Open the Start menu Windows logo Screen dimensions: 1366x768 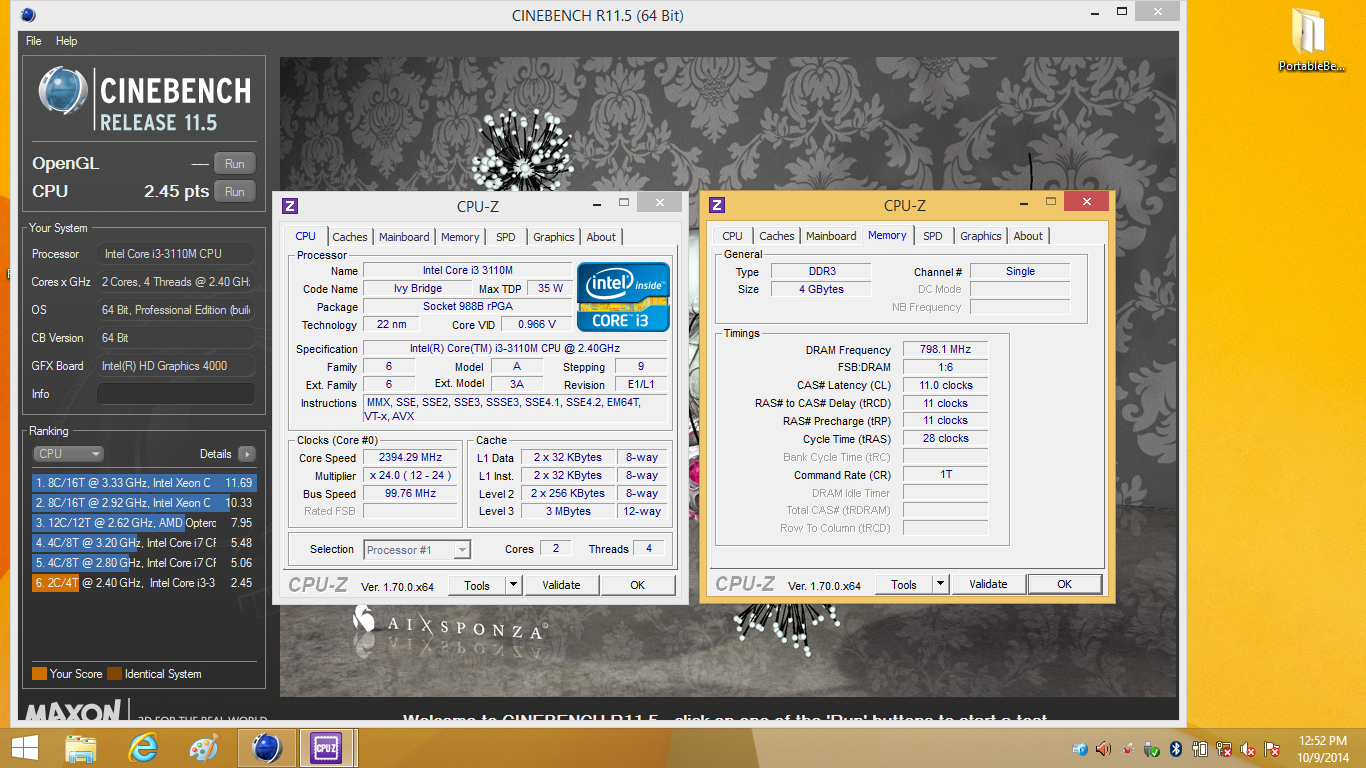[25, 748]
